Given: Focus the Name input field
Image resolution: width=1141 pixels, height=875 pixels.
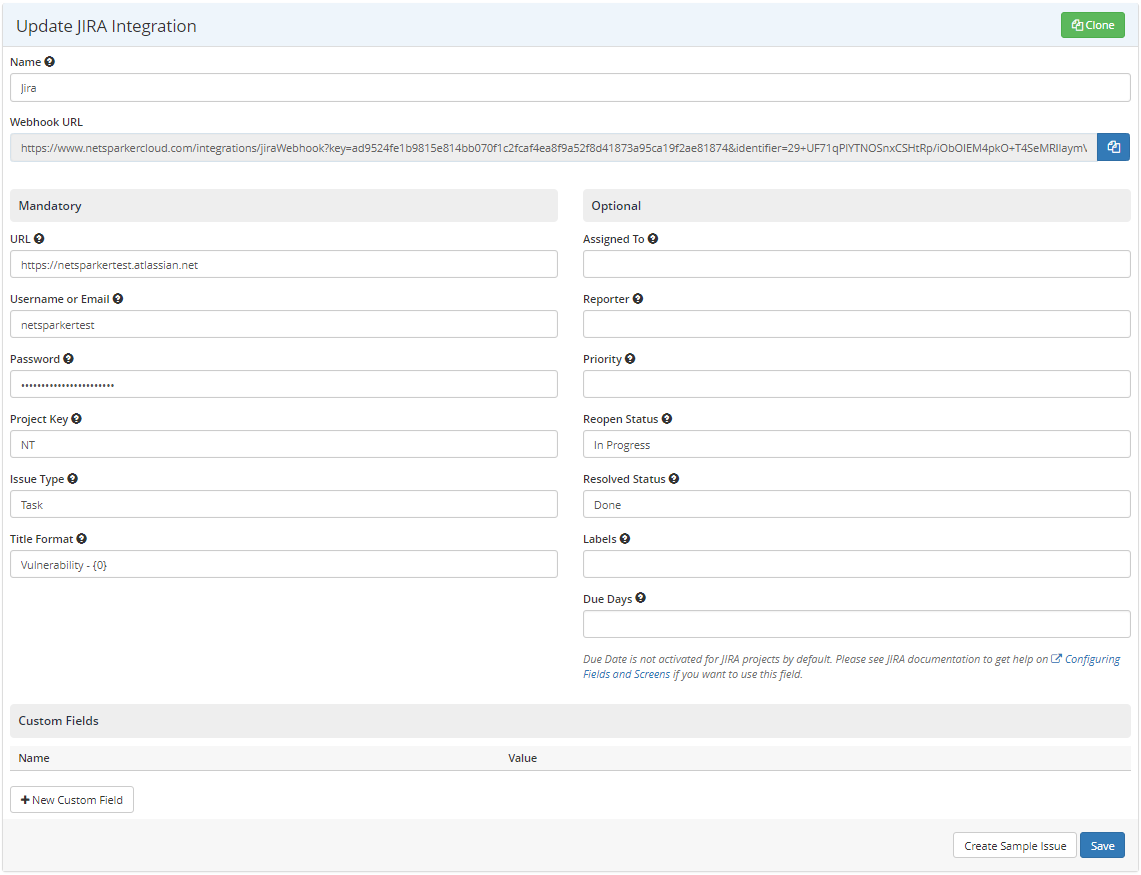Looking at the screenshot, I should 570,87.
